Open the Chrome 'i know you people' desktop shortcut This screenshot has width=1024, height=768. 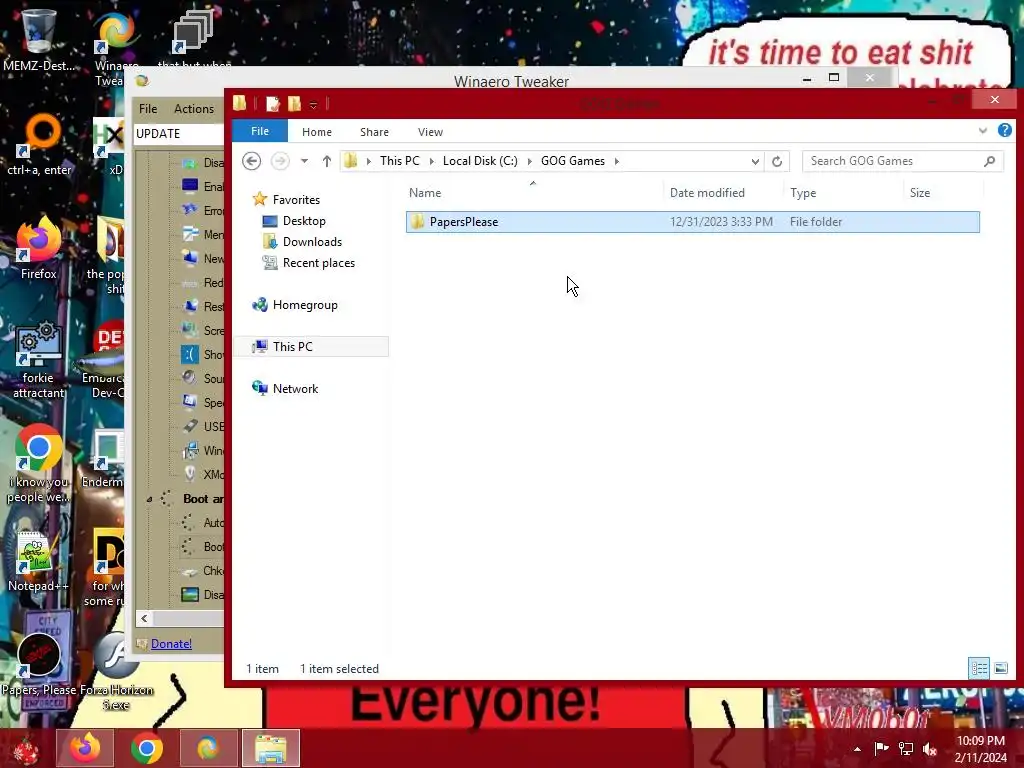pos(38,464)
